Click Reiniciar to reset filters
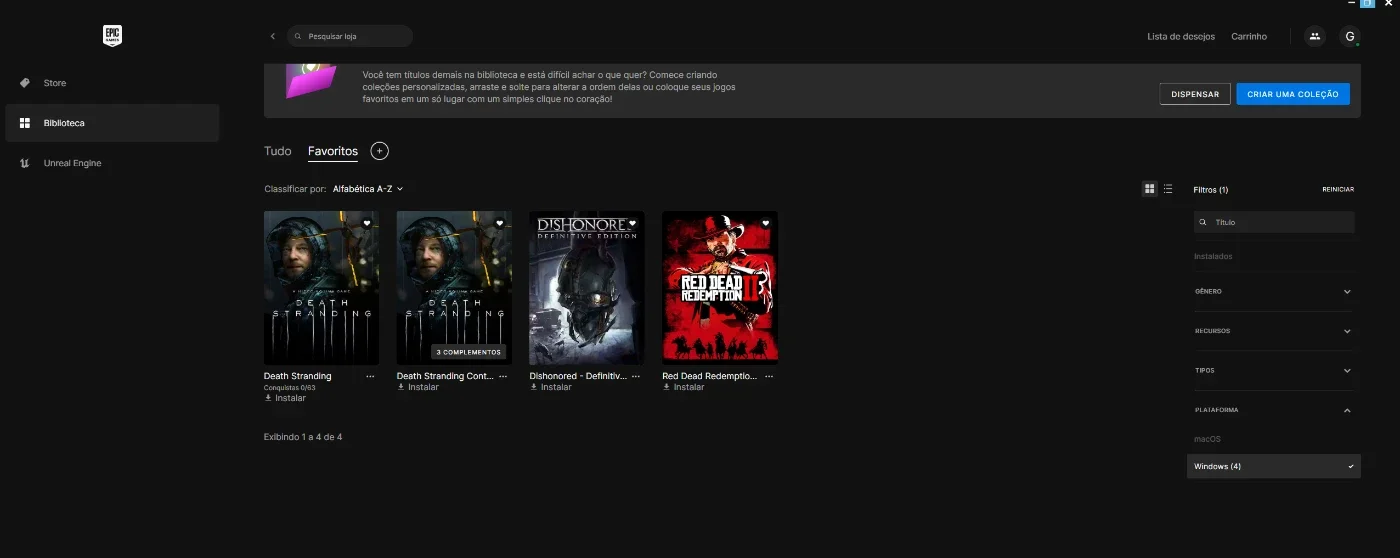Image resolution: width=1400 pixels, height=558 pixels. [x=1338, y=189]
